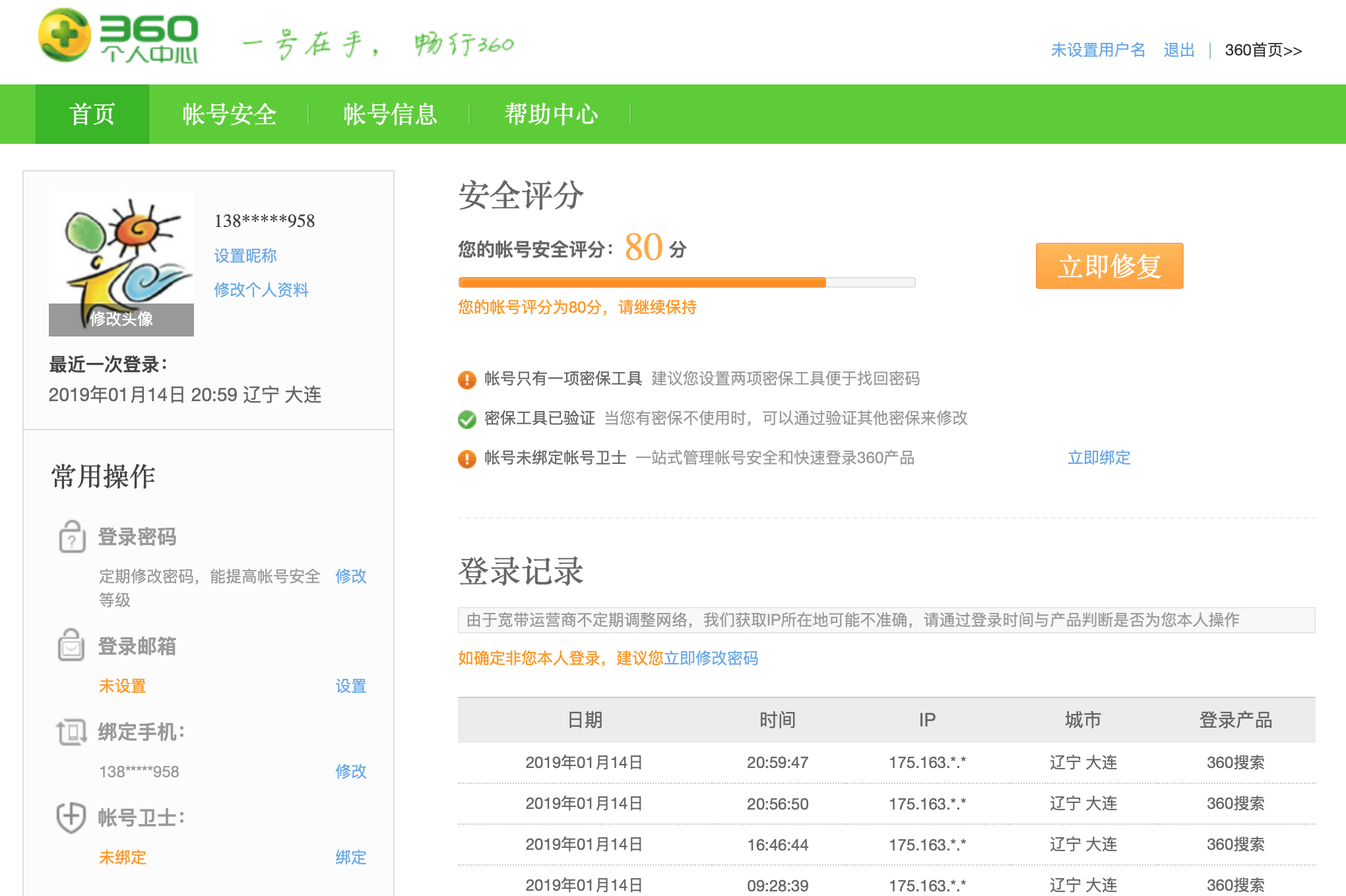1346x896 pixels.
Task: Click the warning icon before 帐号只有一项密保工具
Action: point(466,379)
